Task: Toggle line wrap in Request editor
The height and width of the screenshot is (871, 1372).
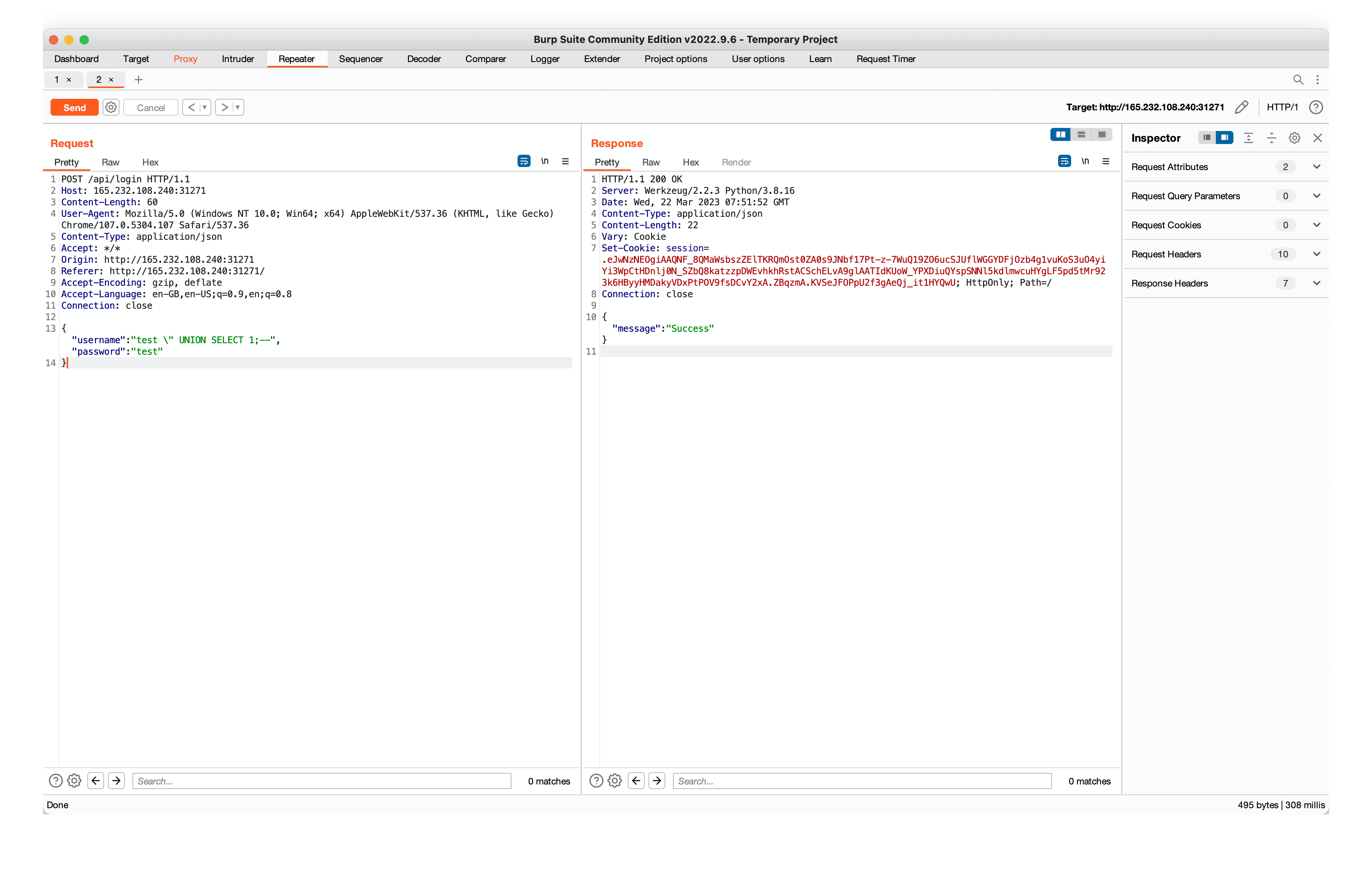Action: (524, 161)
